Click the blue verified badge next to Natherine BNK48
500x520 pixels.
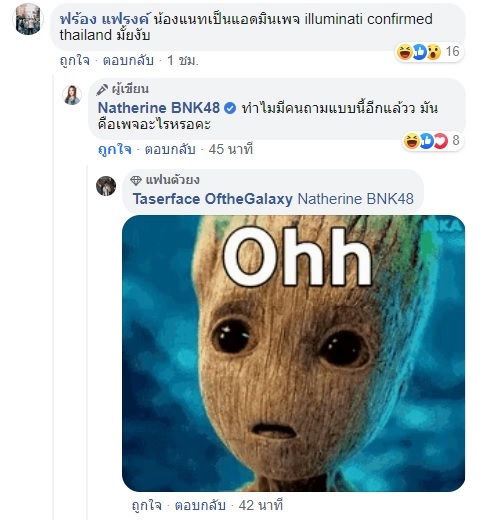pos(230,108)
